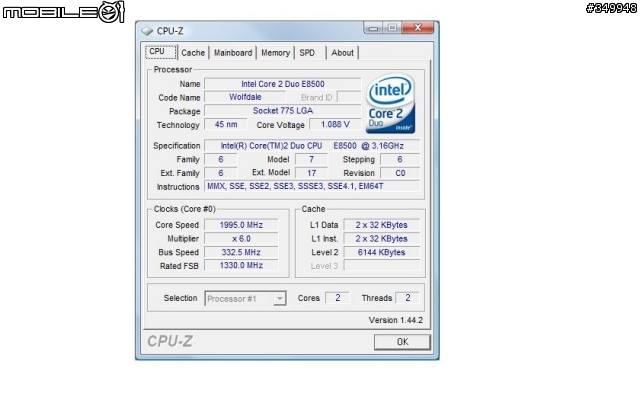
Task: Click the Cores value 2
Action: point(337,298)
